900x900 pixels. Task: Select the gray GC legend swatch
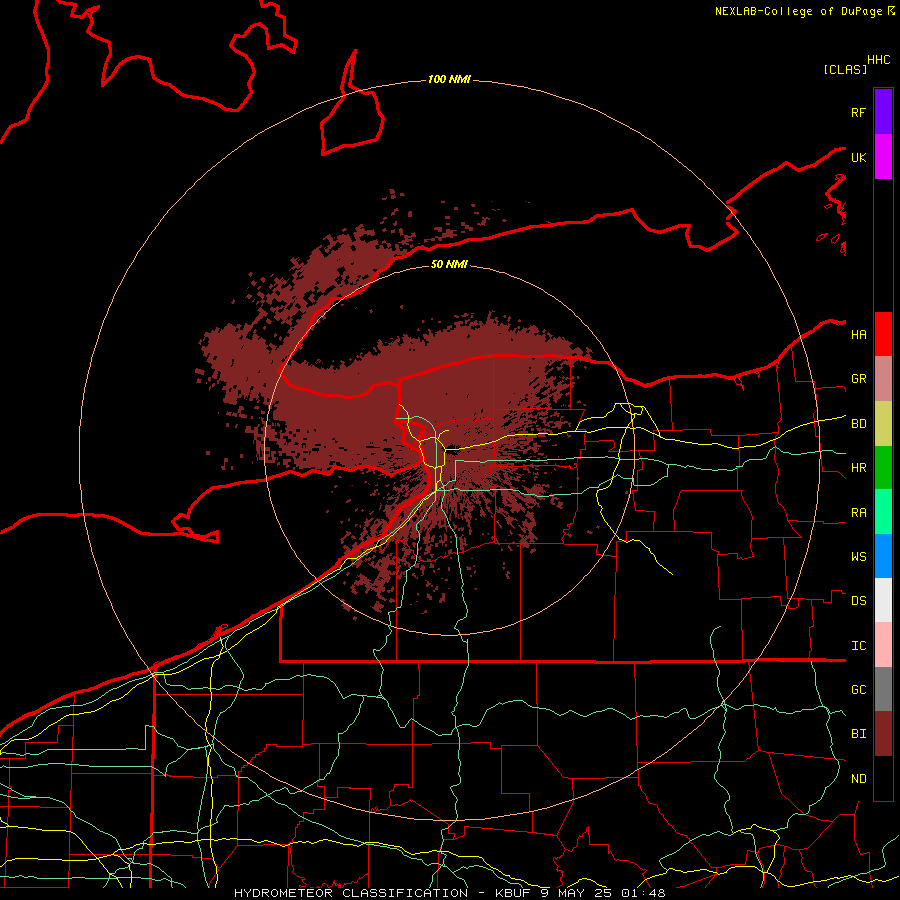[x=883, y=689]
